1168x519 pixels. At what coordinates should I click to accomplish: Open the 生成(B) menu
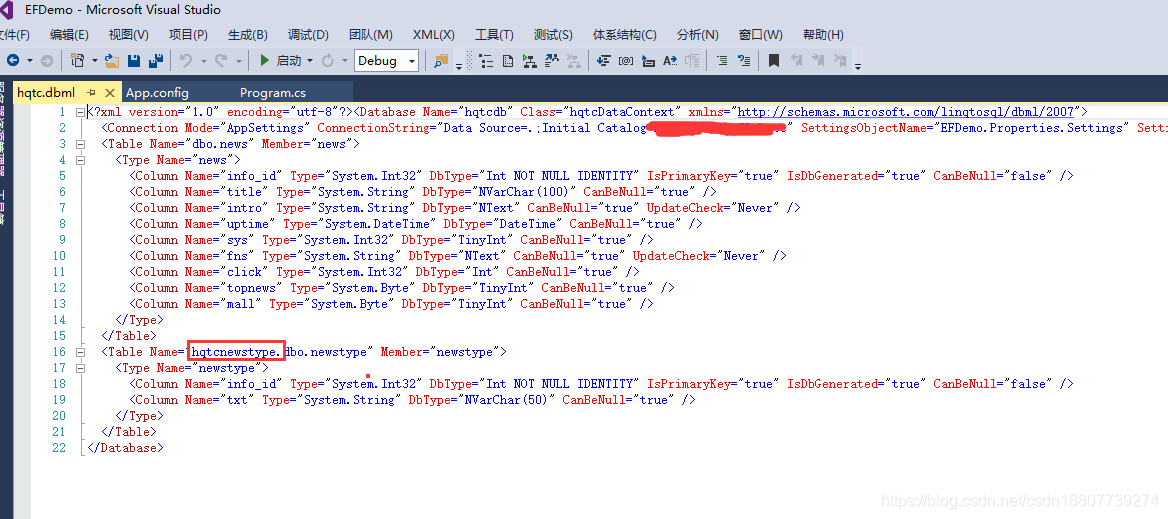coord(248,35)
